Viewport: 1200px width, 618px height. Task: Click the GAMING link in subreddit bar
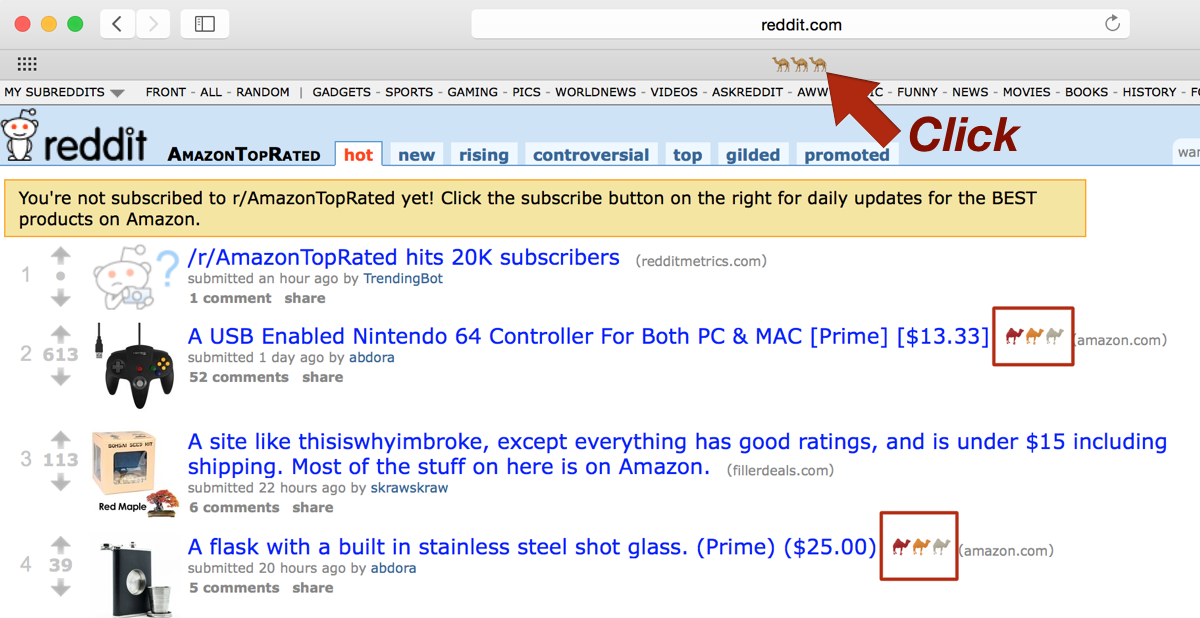coord(472,92)
